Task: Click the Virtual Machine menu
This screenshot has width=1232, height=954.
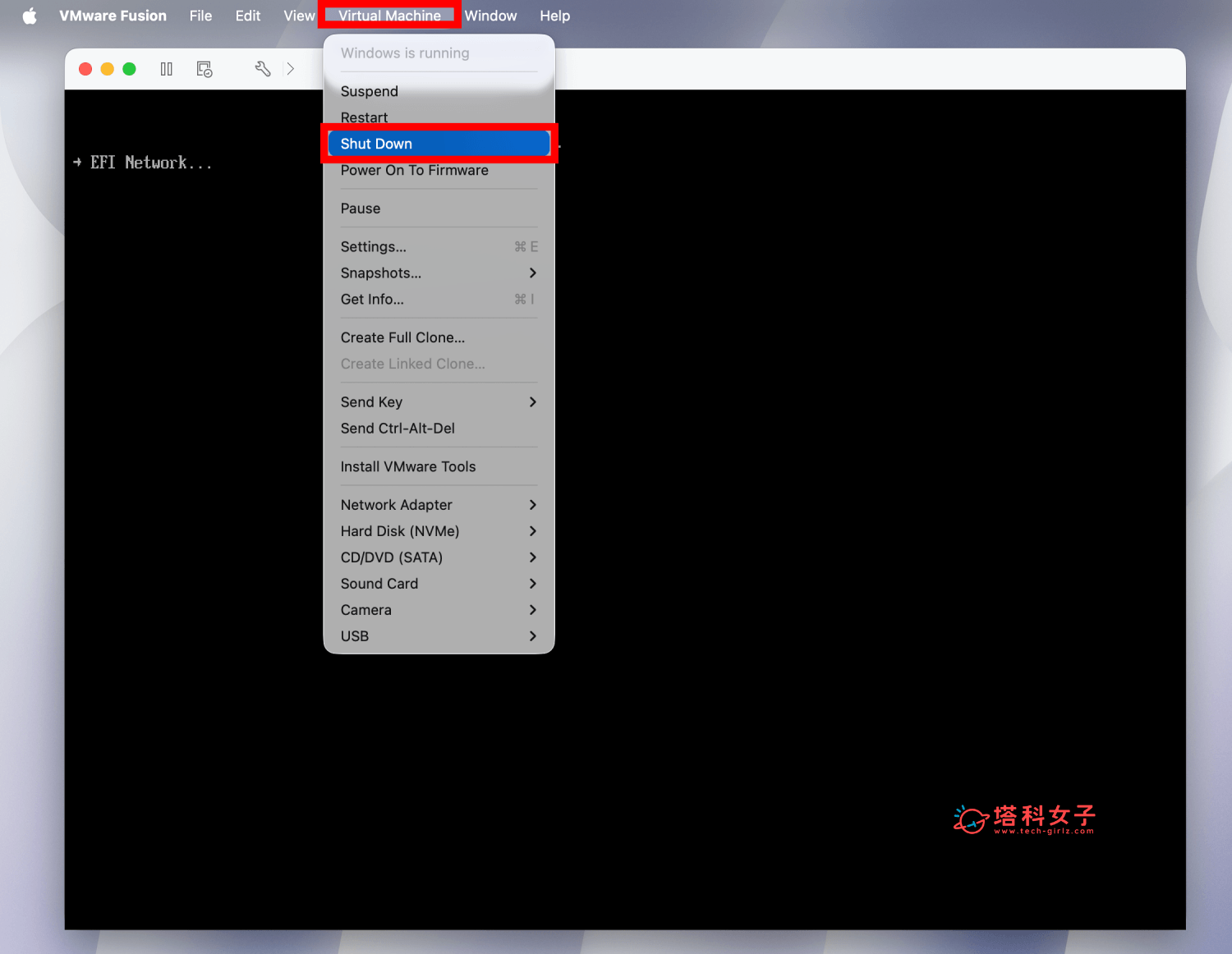Action: 389,16
